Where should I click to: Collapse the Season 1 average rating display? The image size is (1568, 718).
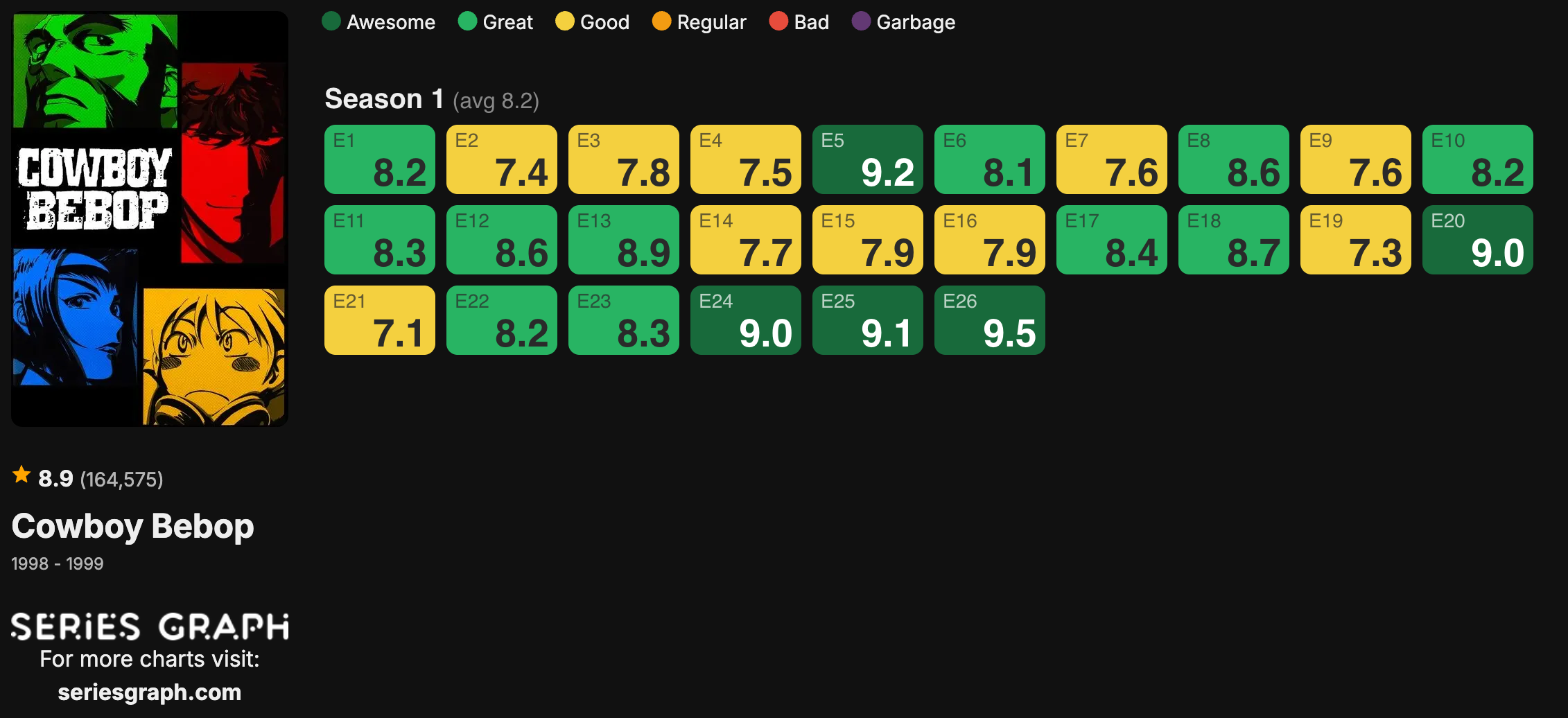[x=495, y=100]
